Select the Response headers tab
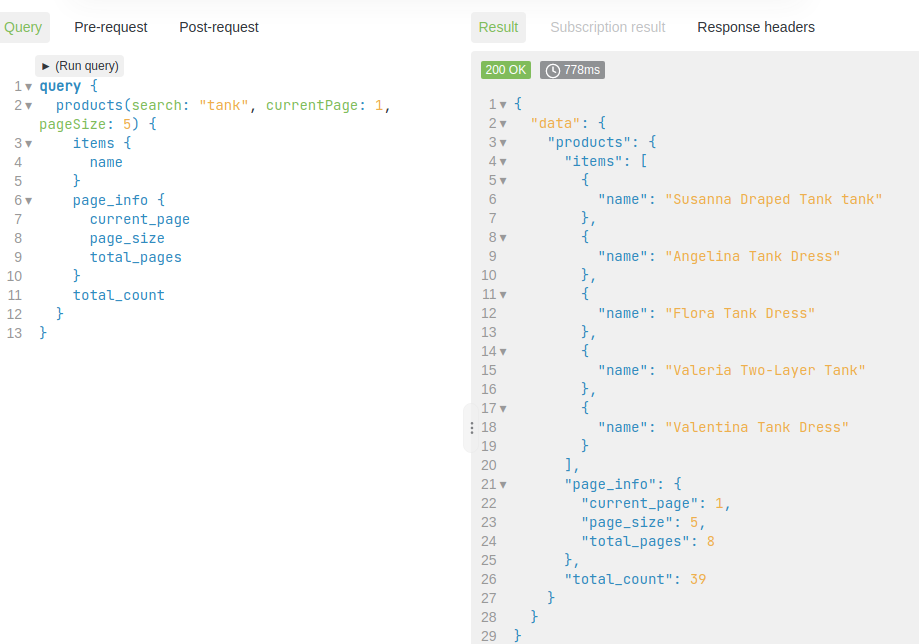This screenshot has height=644, width=919. [755, 27]
